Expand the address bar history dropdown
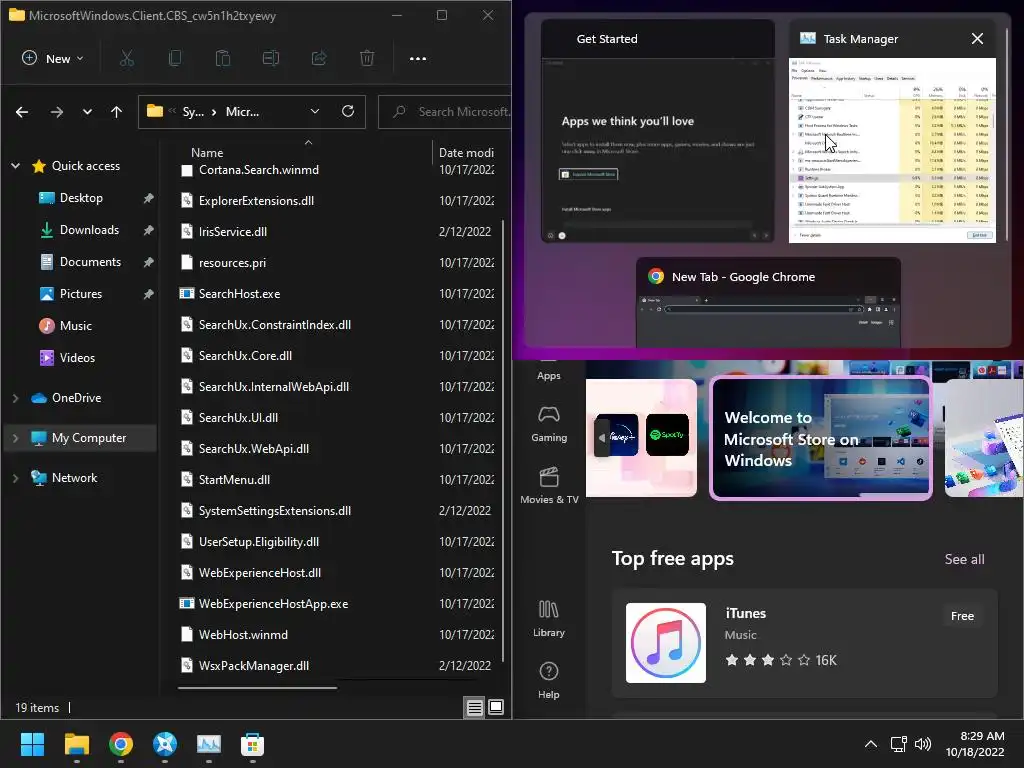This screenshot has width=1024, height=768. (x=315, y=112)
